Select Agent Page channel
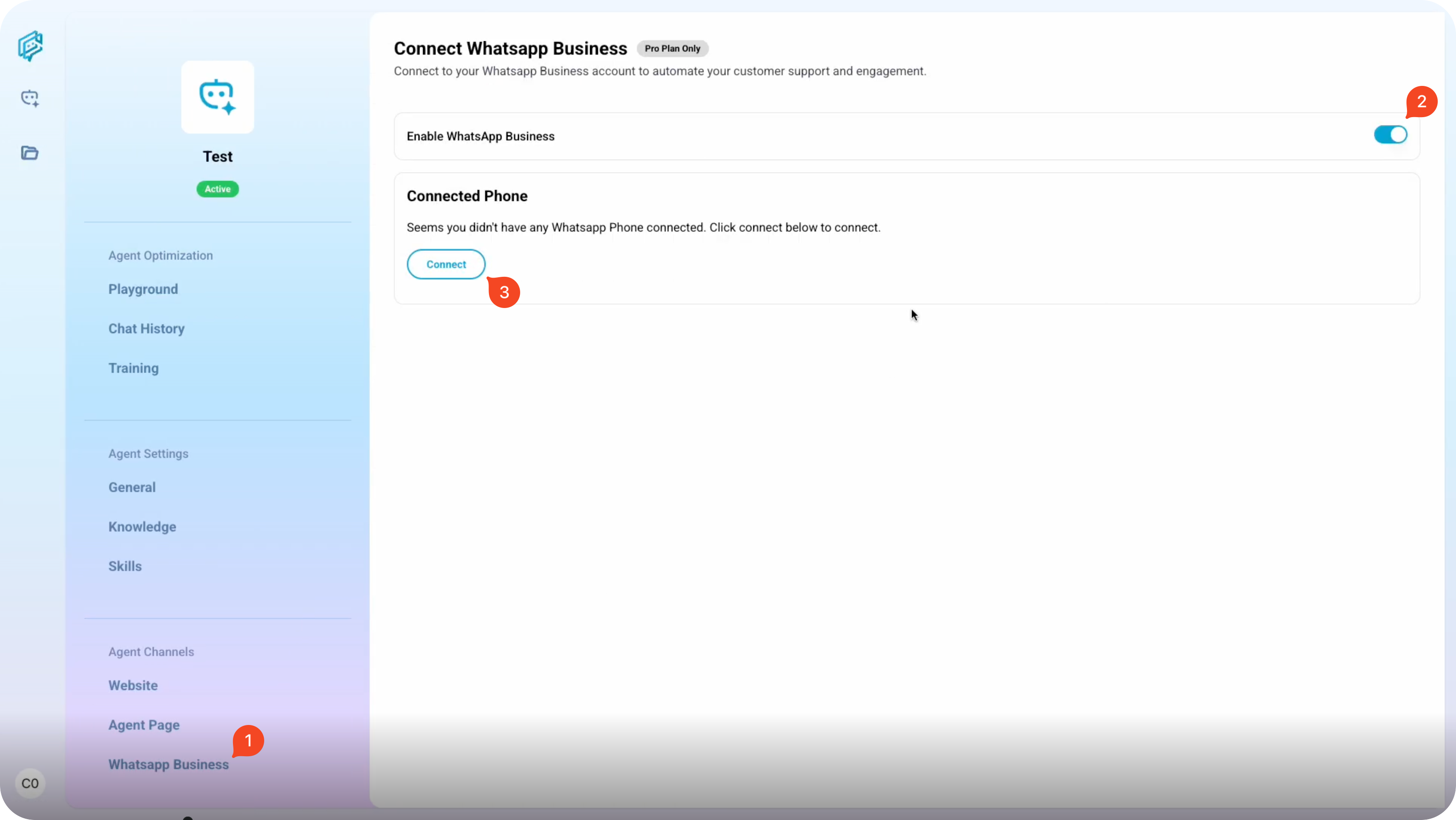This screenshot has height=820, width=1456. point(144,725)
